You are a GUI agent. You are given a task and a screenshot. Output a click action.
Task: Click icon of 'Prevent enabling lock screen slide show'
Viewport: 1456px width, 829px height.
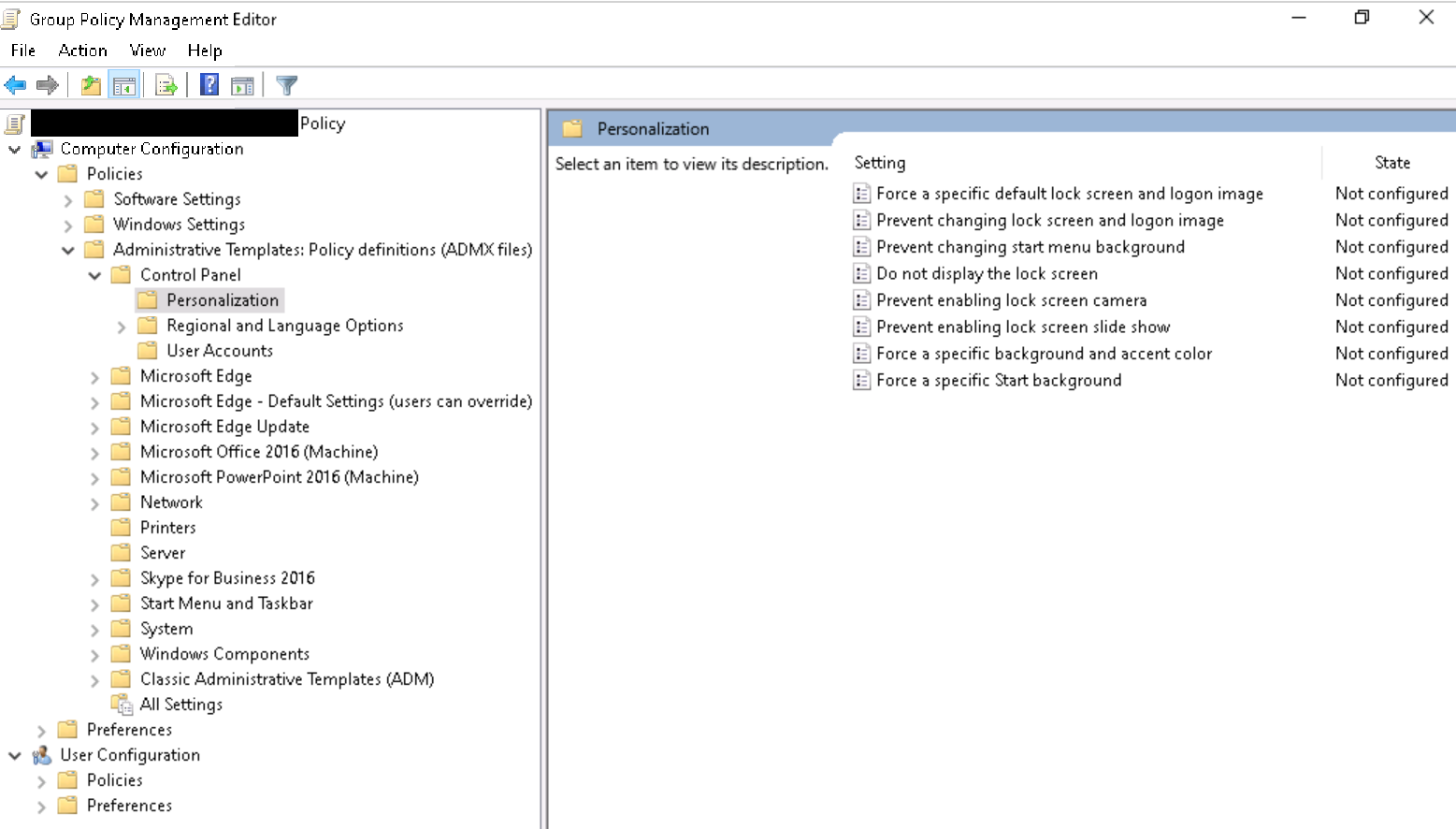[x=861, y=327]
